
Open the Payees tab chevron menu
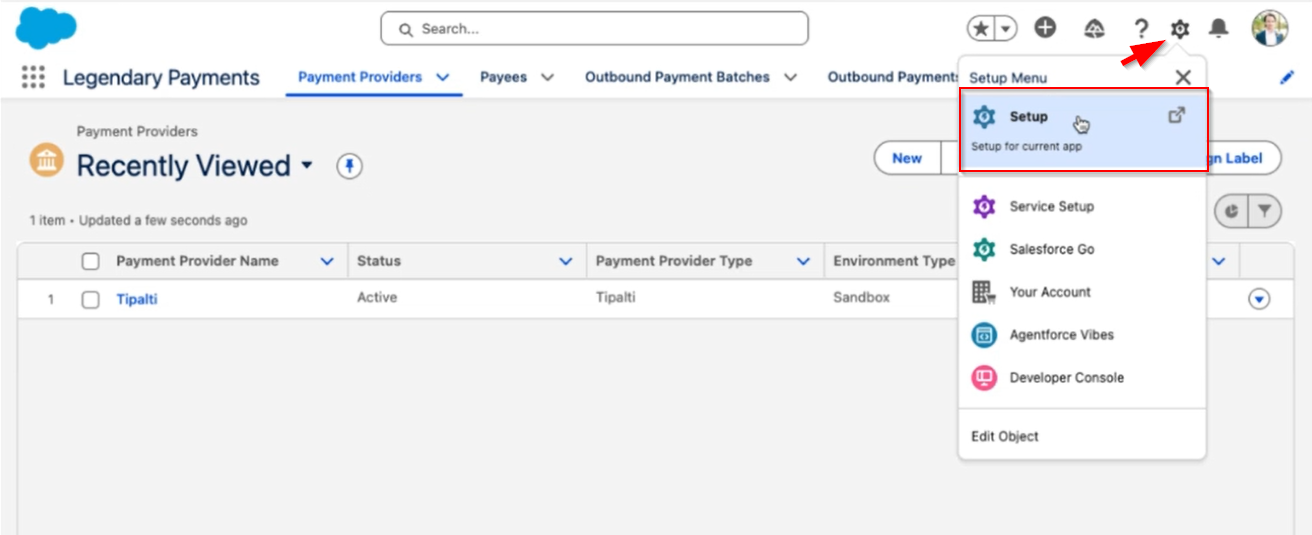tap(547, 77)
